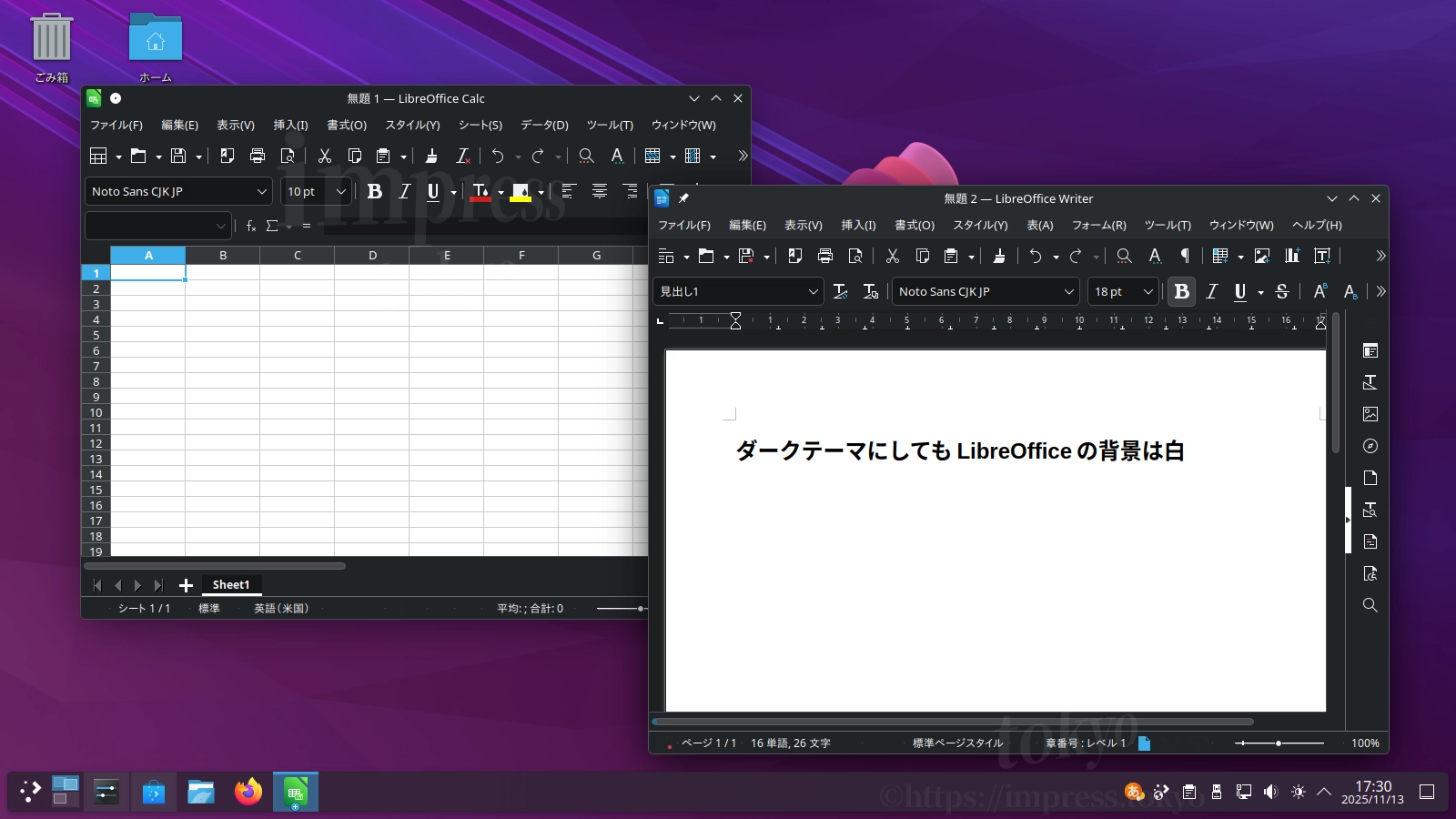The width and height of the screenshot is (1456, 819).
Task: Insert chart in Writer document
Action: pos(1292,256)
